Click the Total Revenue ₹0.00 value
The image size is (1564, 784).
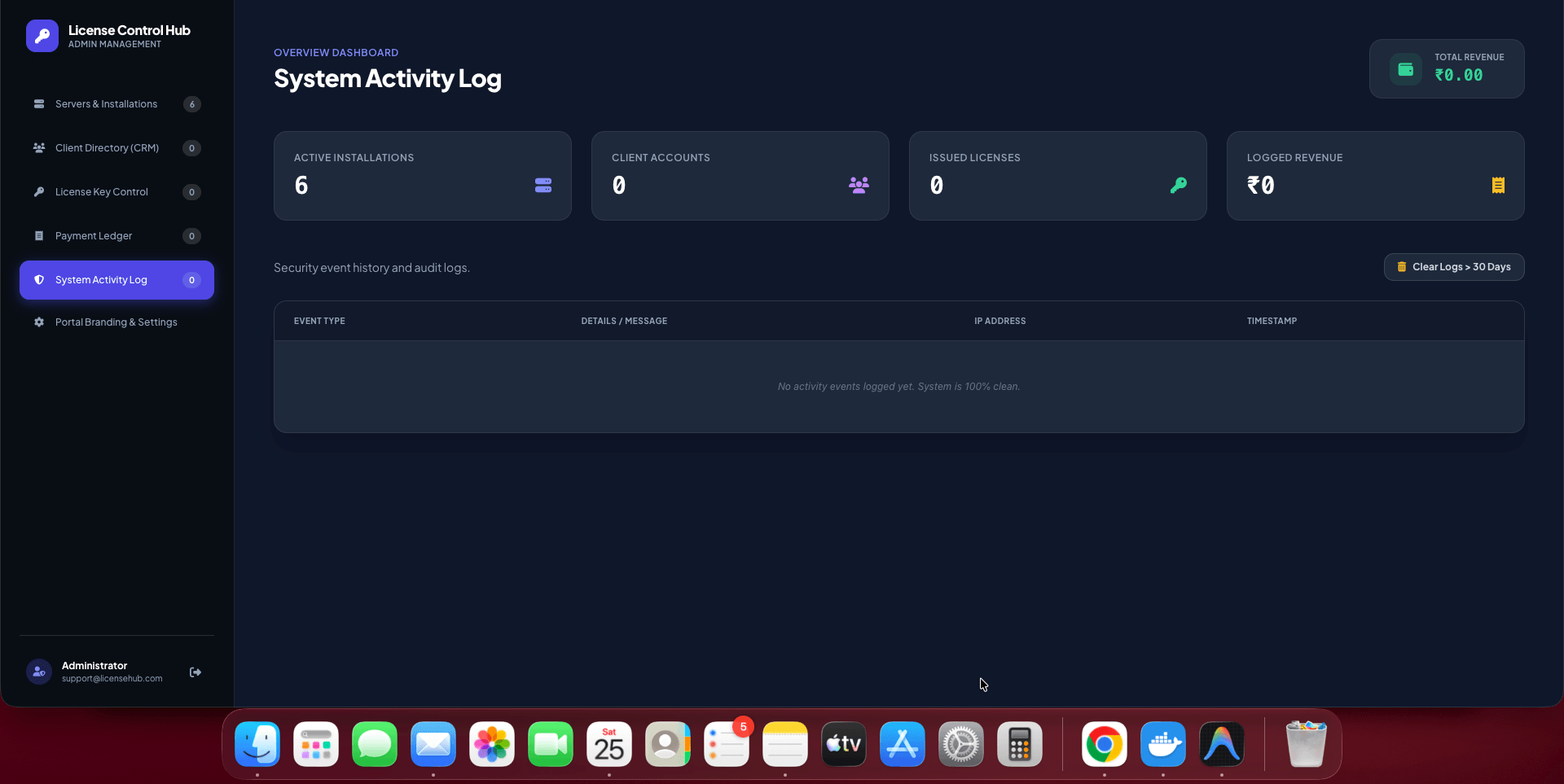point(1459,75)
